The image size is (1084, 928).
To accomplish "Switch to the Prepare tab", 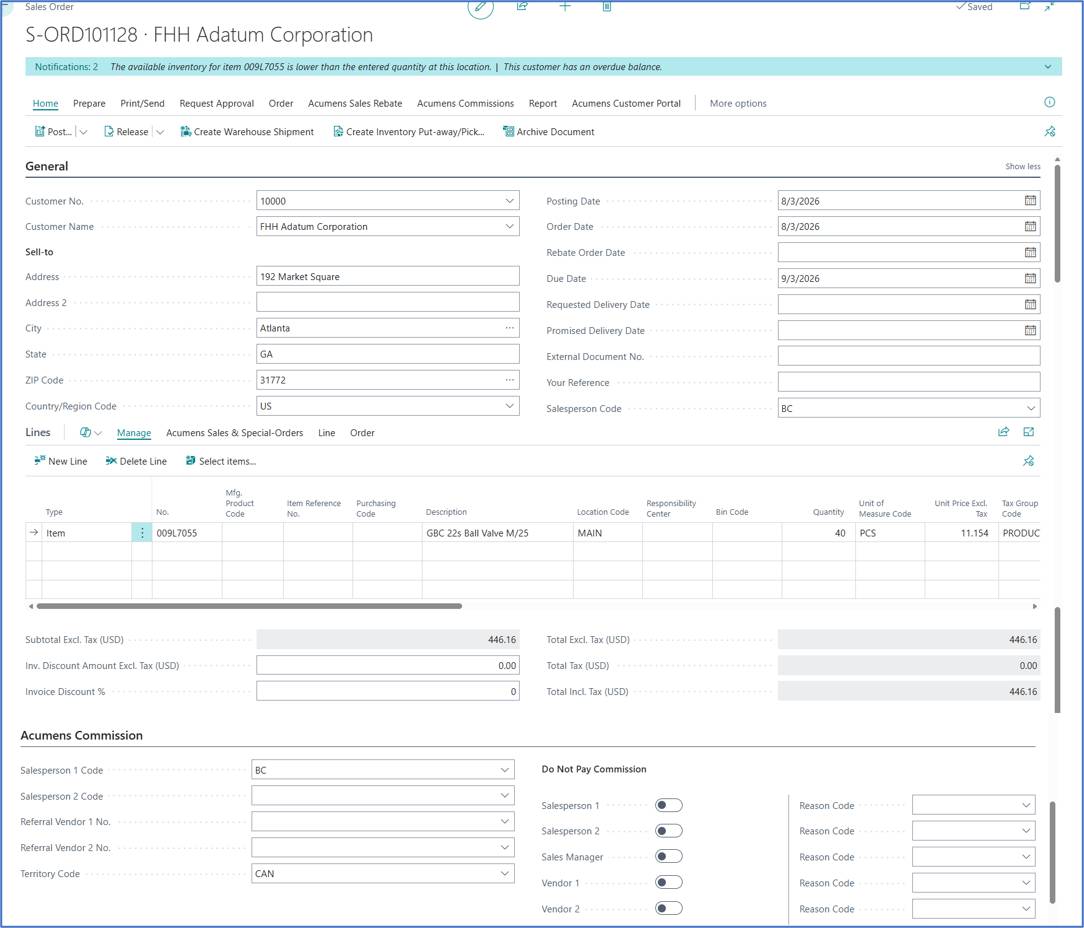I will pos(89,103).
